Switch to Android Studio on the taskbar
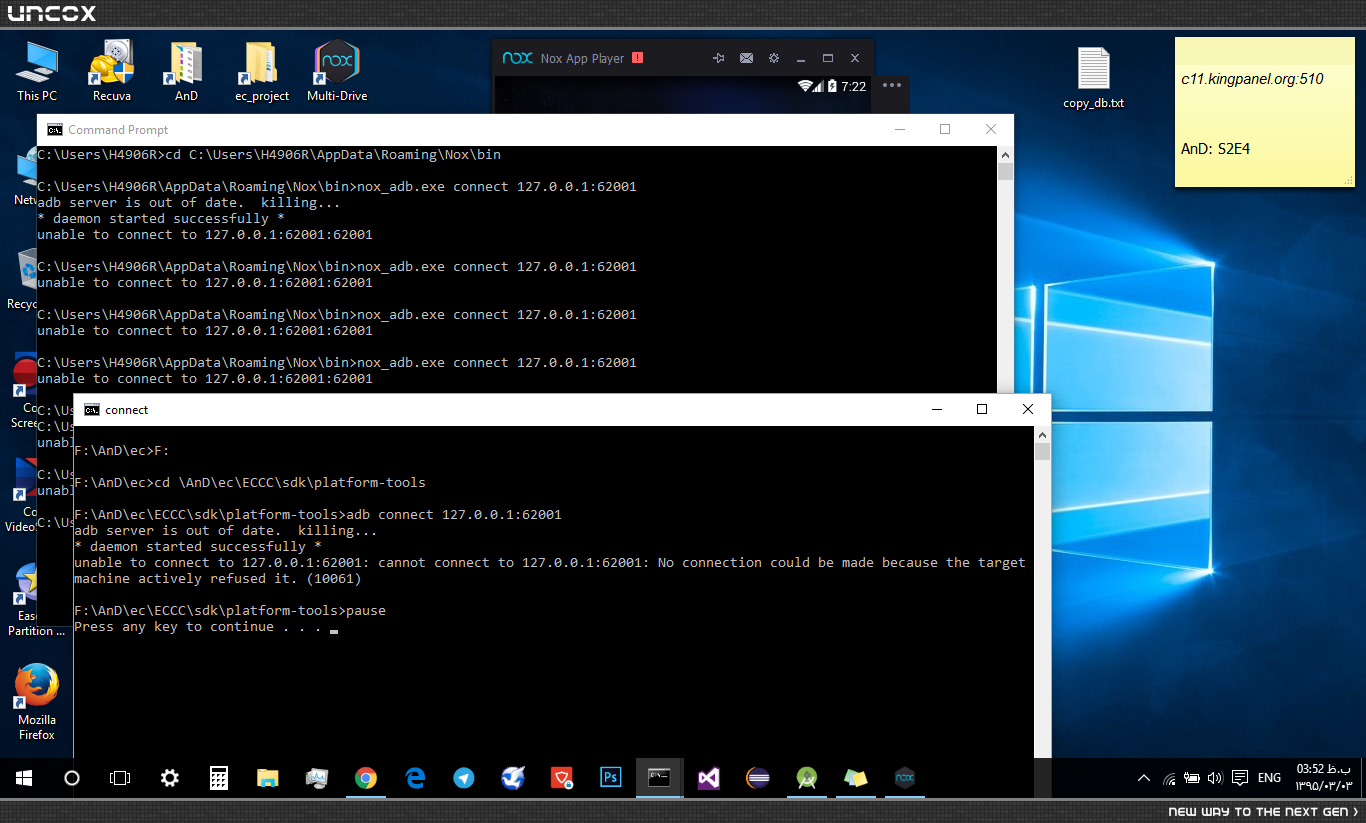Screen dimensions: 1366x823 (807, 778)
